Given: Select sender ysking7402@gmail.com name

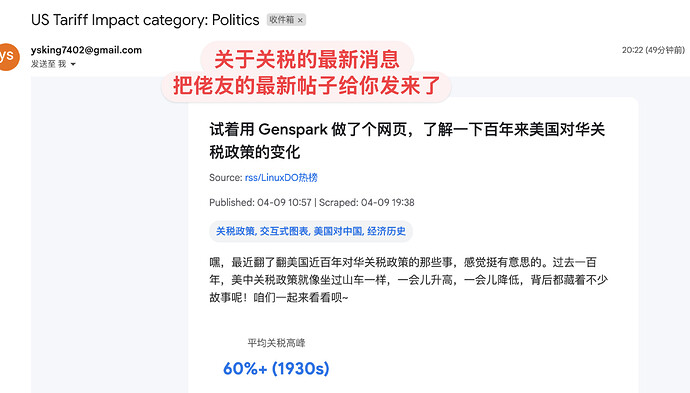Looking at the screenshot, I should [x=86, y=50].
